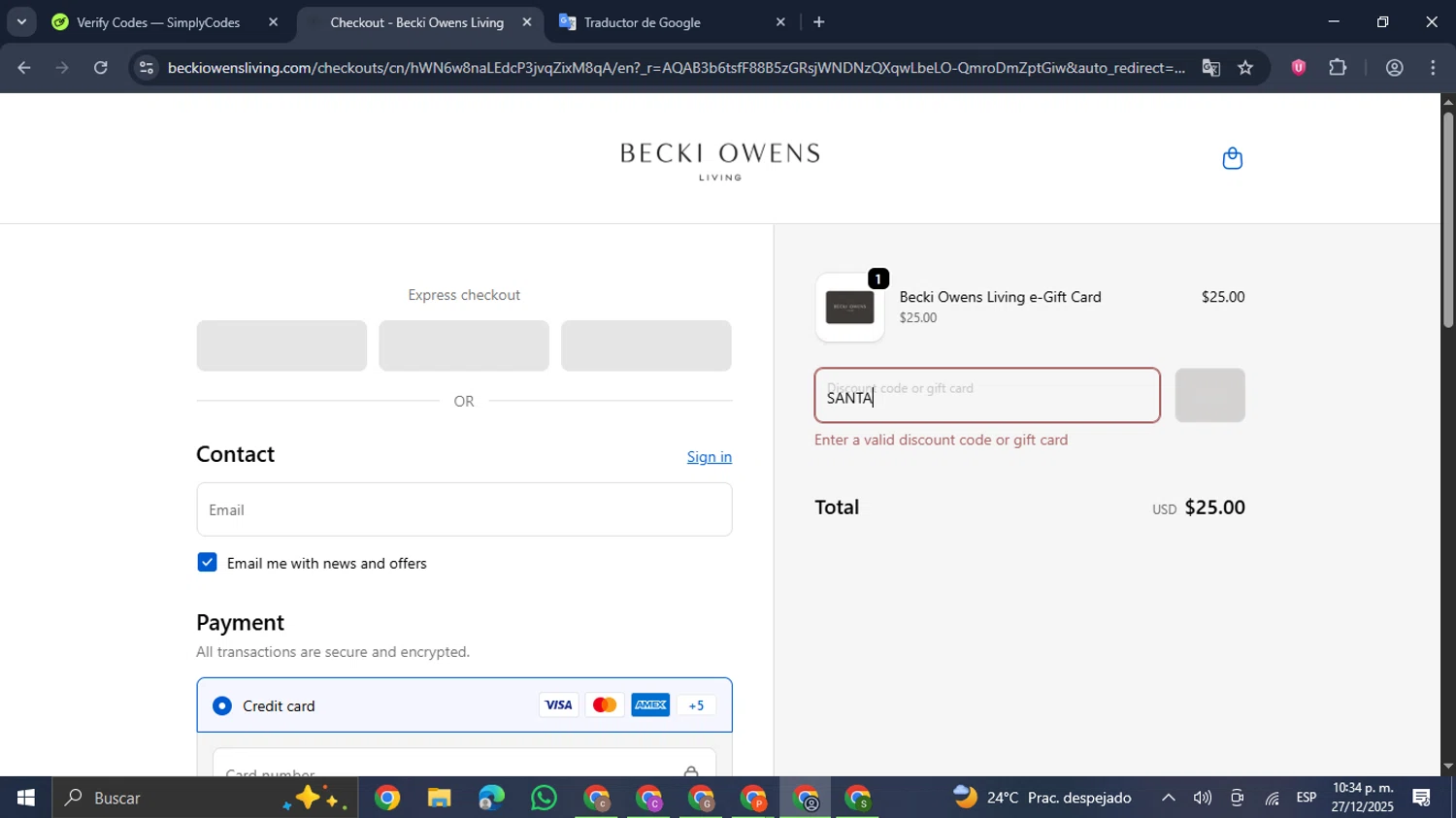Screen dimensions: 1456x818
Task: Click the page vertical scrollbar
Action: [1447, 220]
